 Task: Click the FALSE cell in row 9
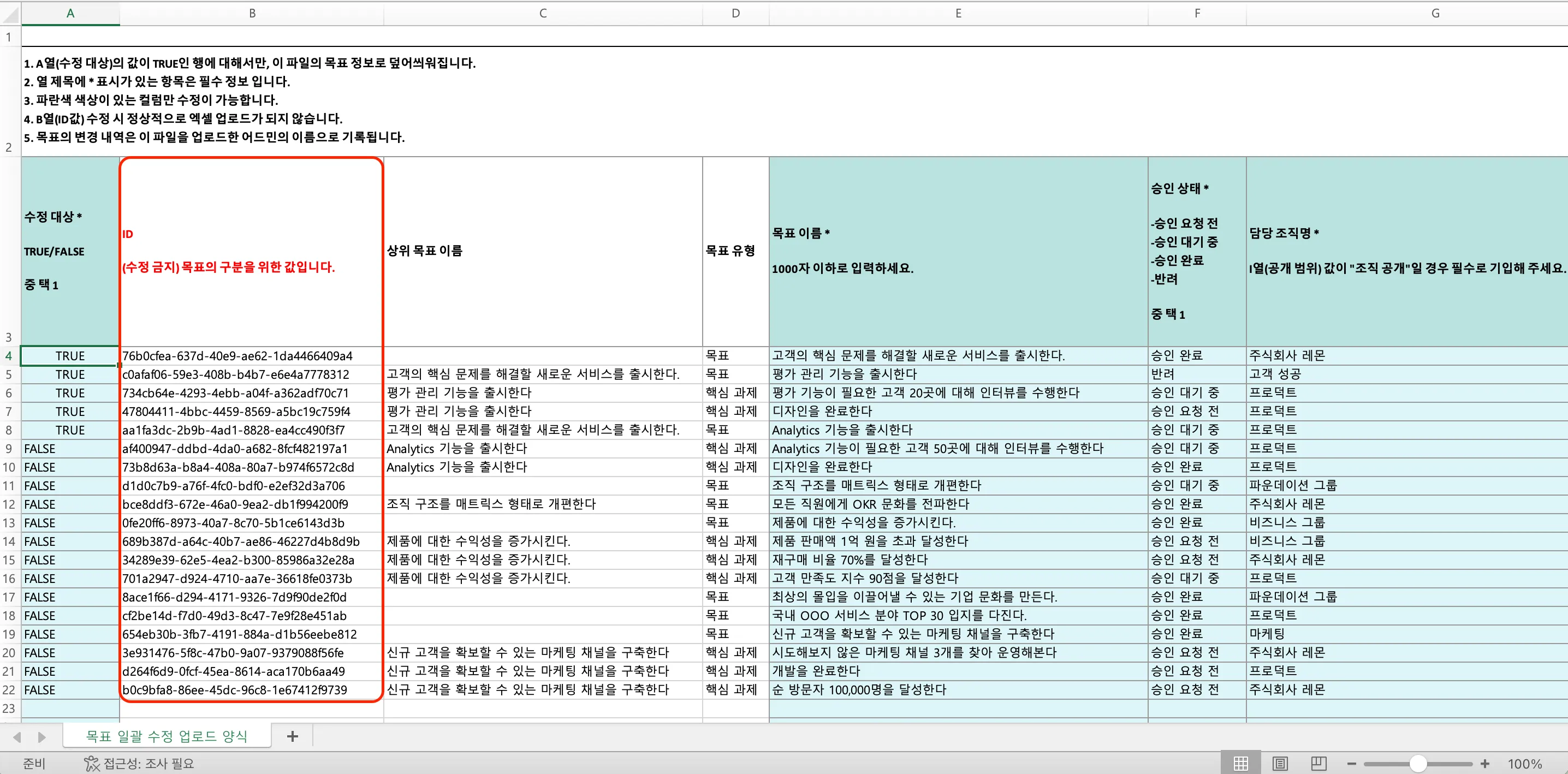(70, 449)
